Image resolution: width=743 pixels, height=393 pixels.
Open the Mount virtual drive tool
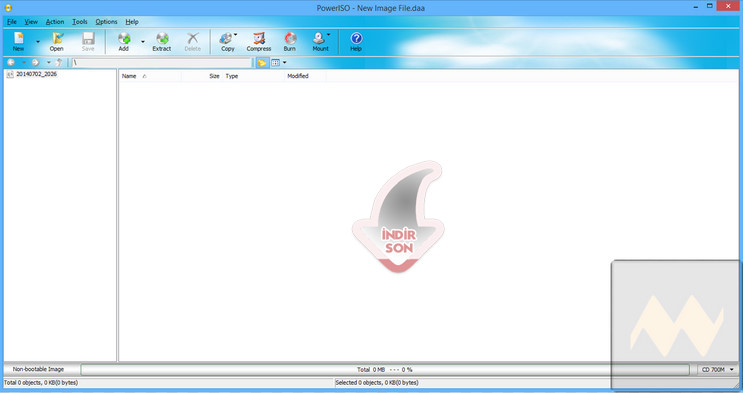point(320,42)
